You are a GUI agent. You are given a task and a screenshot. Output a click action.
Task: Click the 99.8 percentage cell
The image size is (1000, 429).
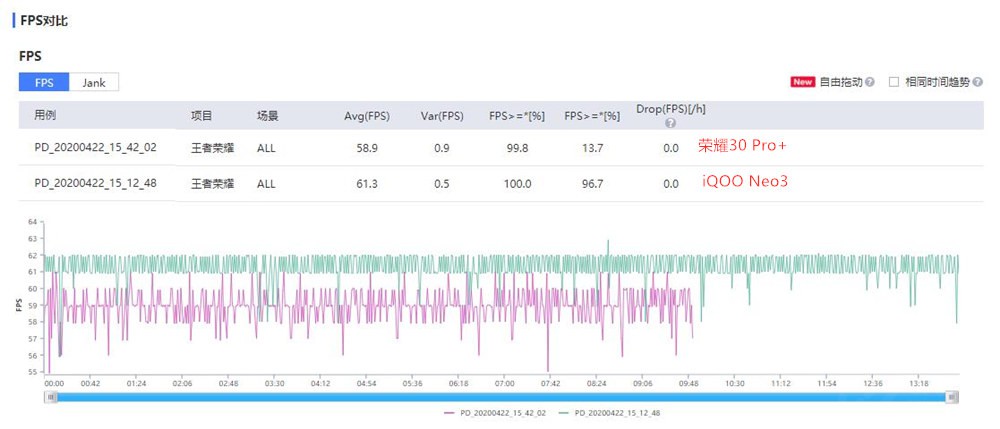pos(517,148)
